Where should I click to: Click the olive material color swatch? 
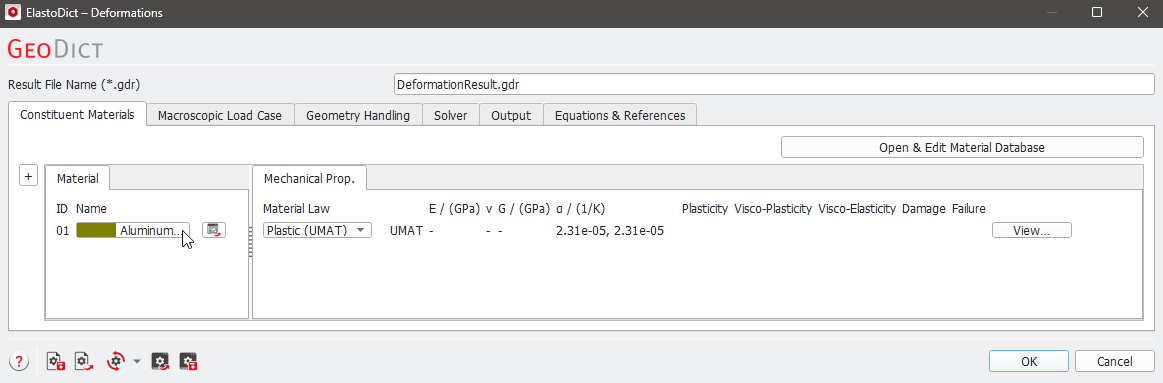pyautogui.click(x=96, y=230)
